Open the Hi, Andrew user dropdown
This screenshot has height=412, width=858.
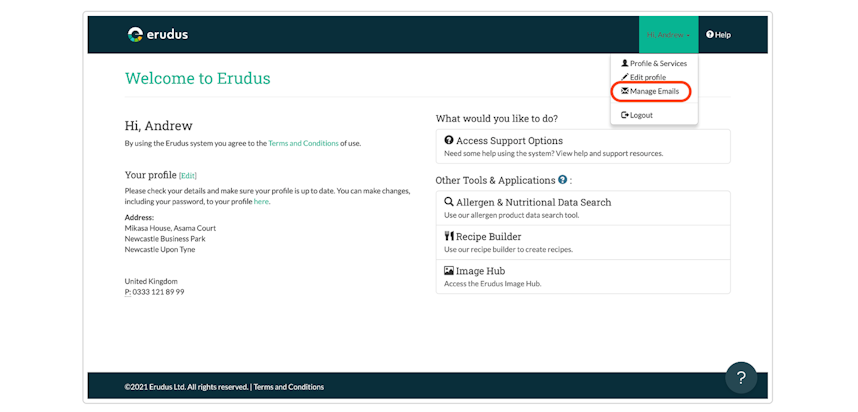click(668, 34)
